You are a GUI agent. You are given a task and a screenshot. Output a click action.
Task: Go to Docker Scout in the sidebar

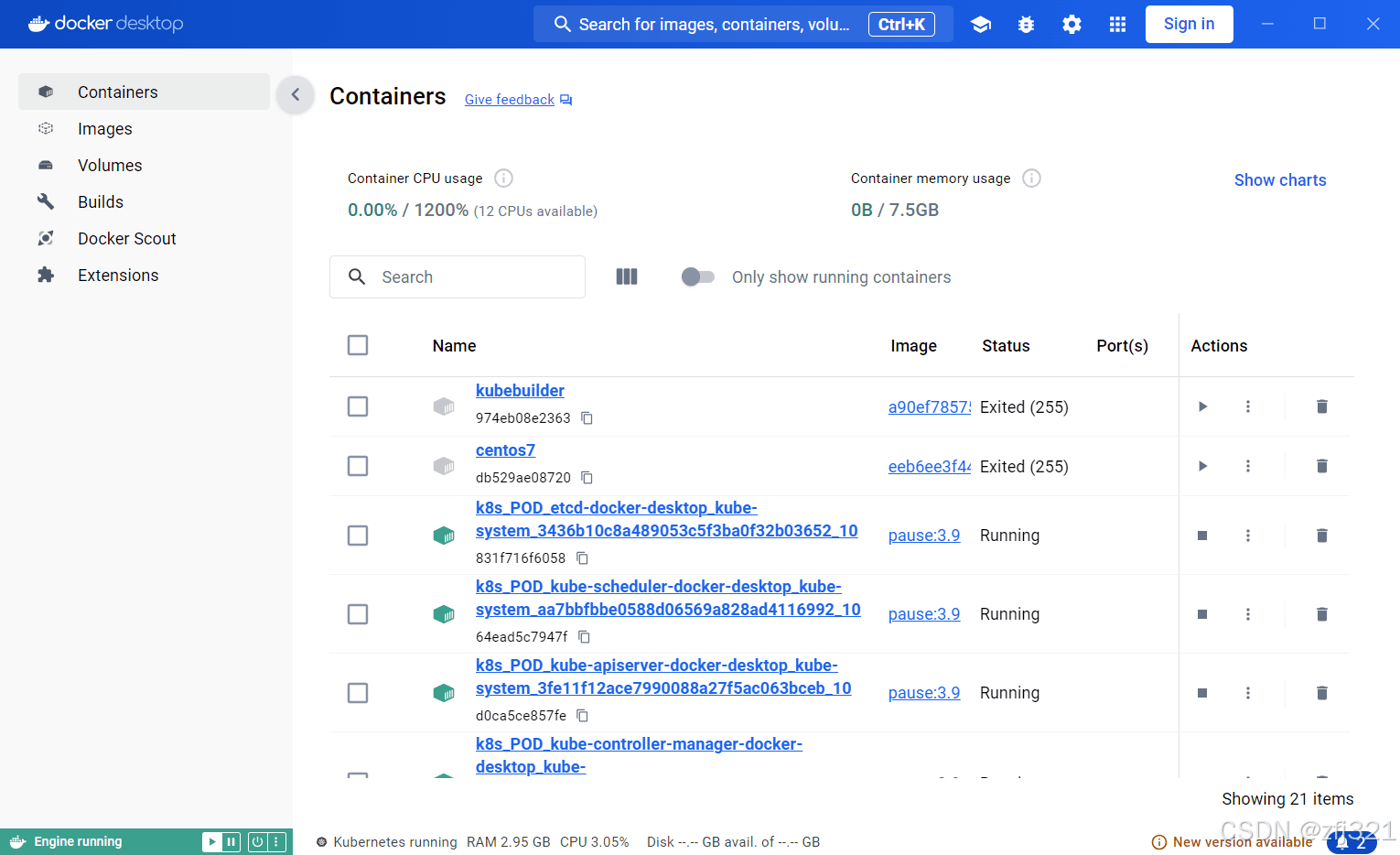click(x=144, y=238)
